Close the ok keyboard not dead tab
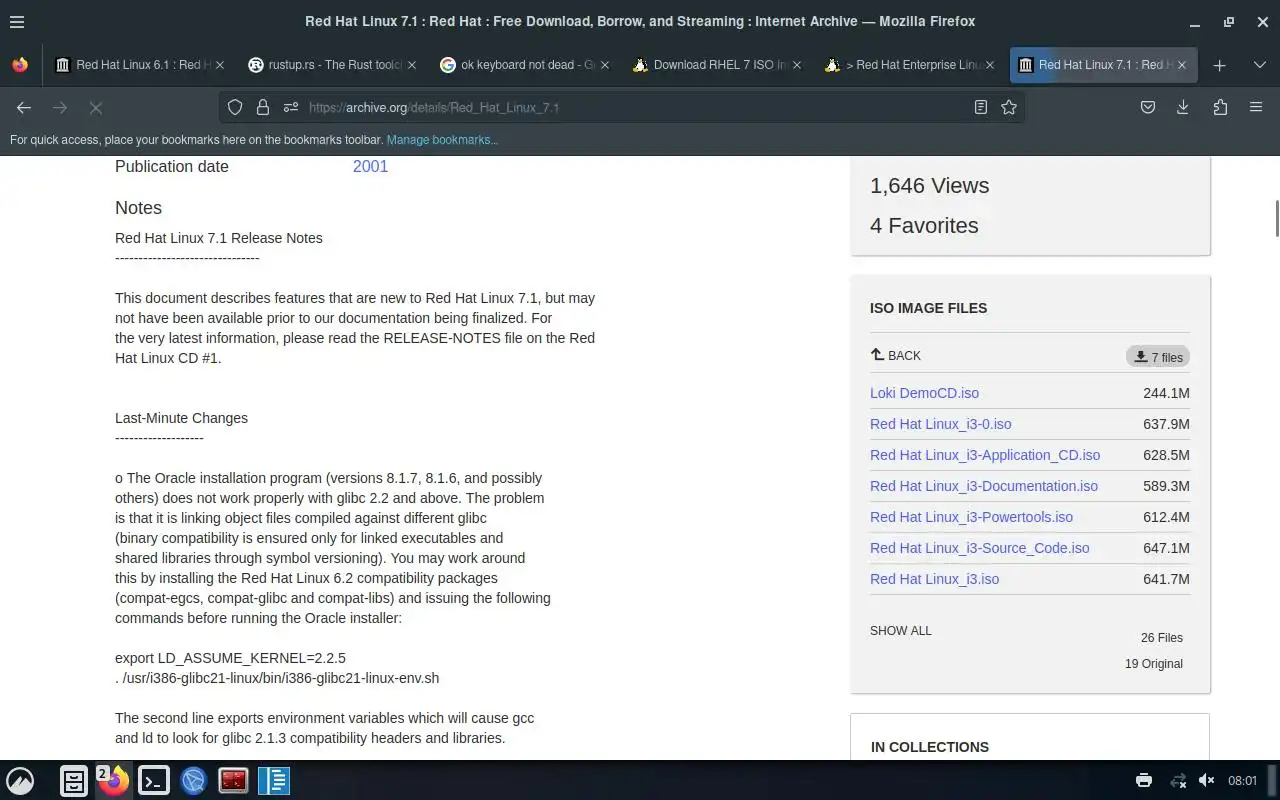1280x800 pixels. click(x=604, y=65)
